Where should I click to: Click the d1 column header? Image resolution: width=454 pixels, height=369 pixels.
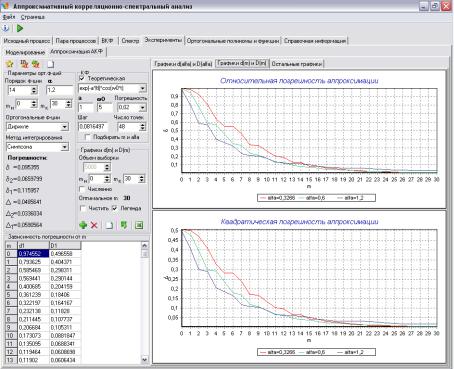pyautogui.click(x=33, y=246)
